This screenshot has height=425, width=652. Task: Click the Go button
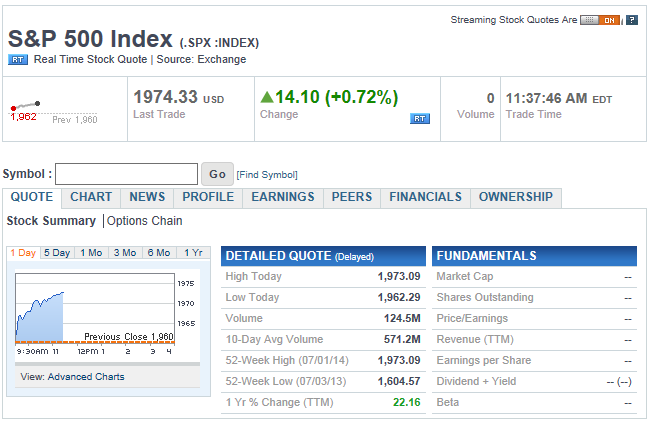[x=217, y=174]
